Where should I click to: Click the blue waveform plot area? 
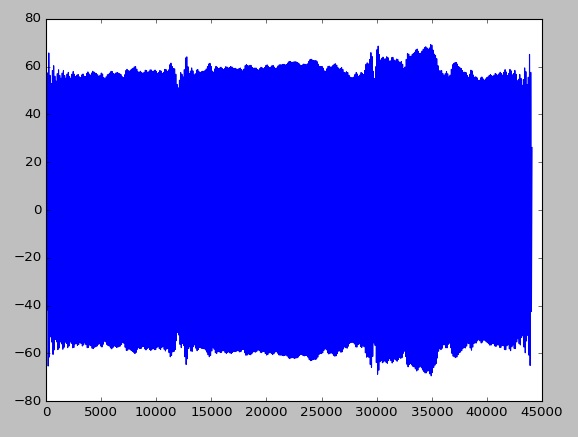[289, 210]
